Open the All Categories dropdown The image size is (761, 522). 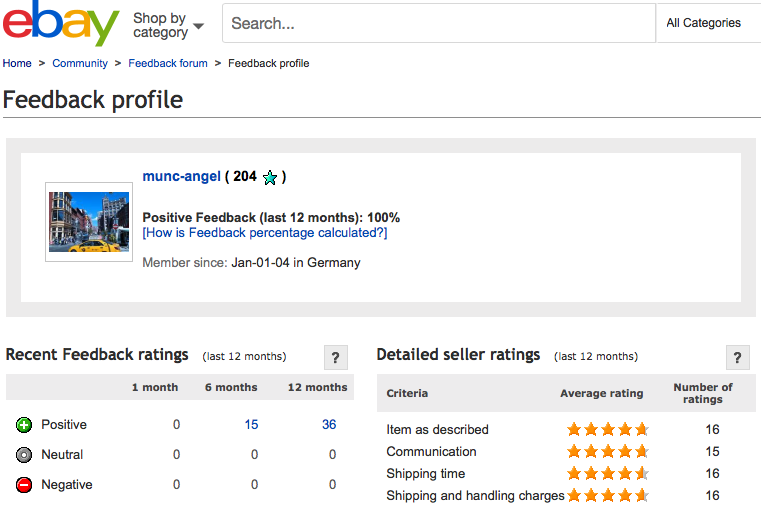click(x=704, y=23)
